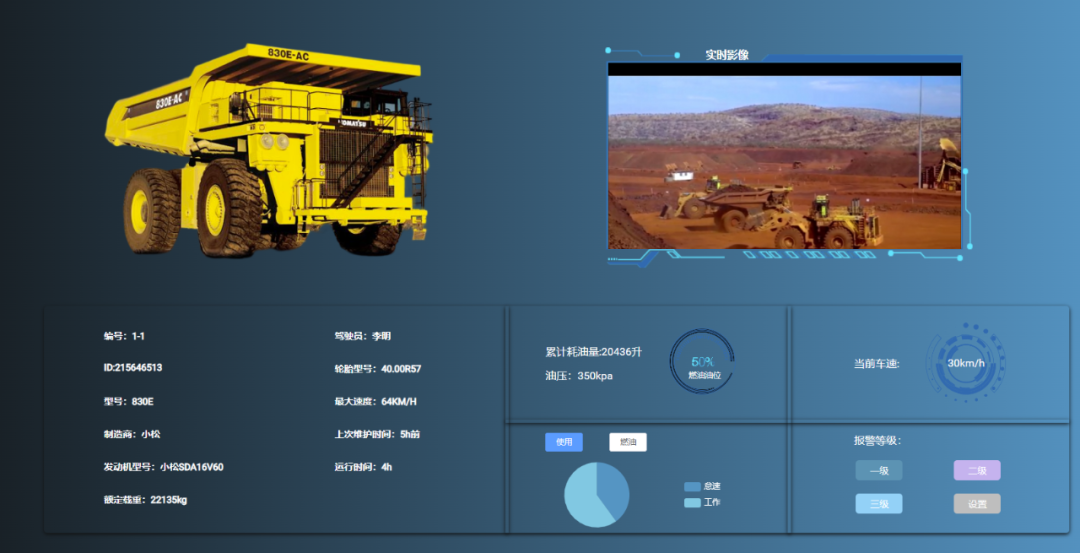The image size is (1080, 553).
Task: Click the 实时影像 live video feed
Action: [784, 162]
